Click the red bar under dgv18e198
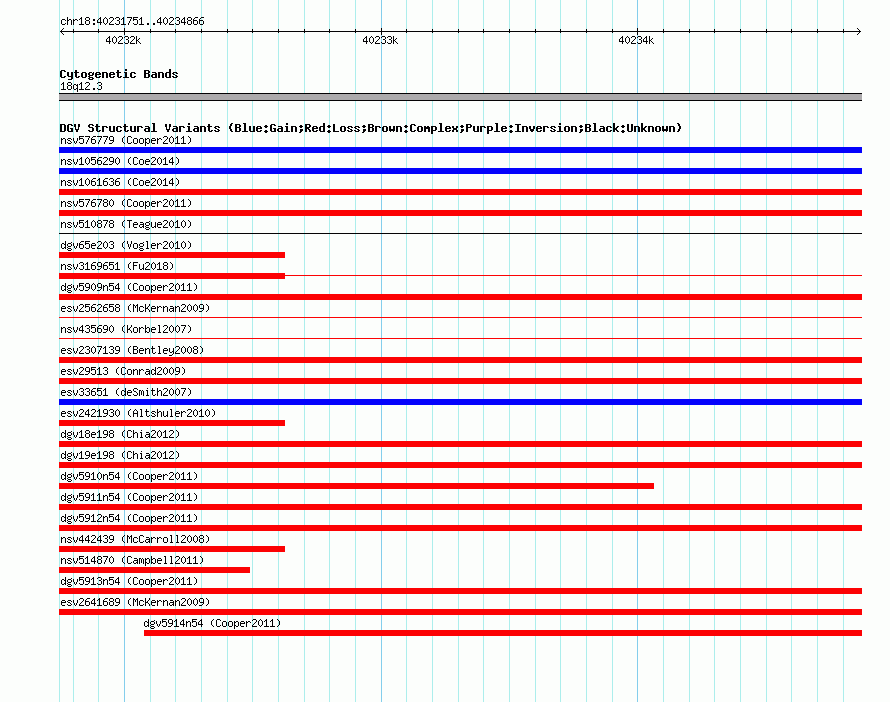The image size is (890, 702). tap(460, 444)
